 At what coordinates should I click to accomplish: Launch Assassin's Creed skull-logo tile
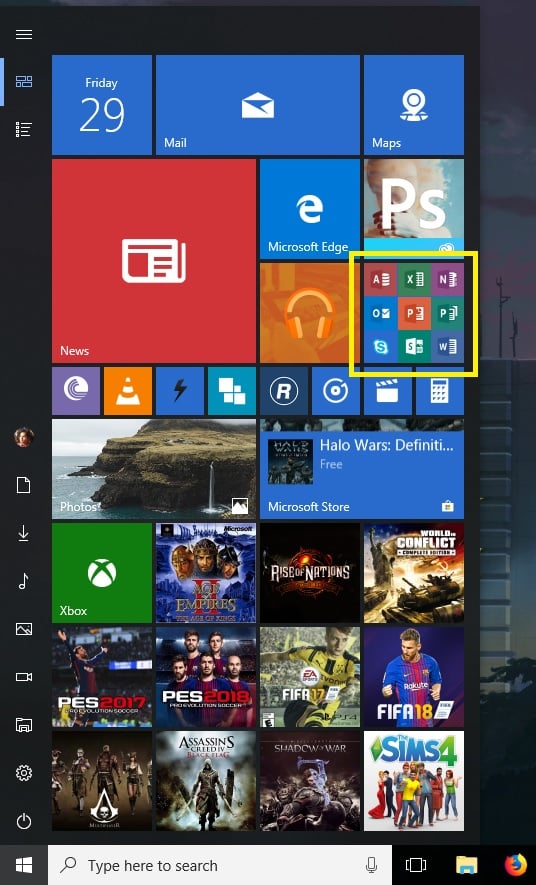102,781
